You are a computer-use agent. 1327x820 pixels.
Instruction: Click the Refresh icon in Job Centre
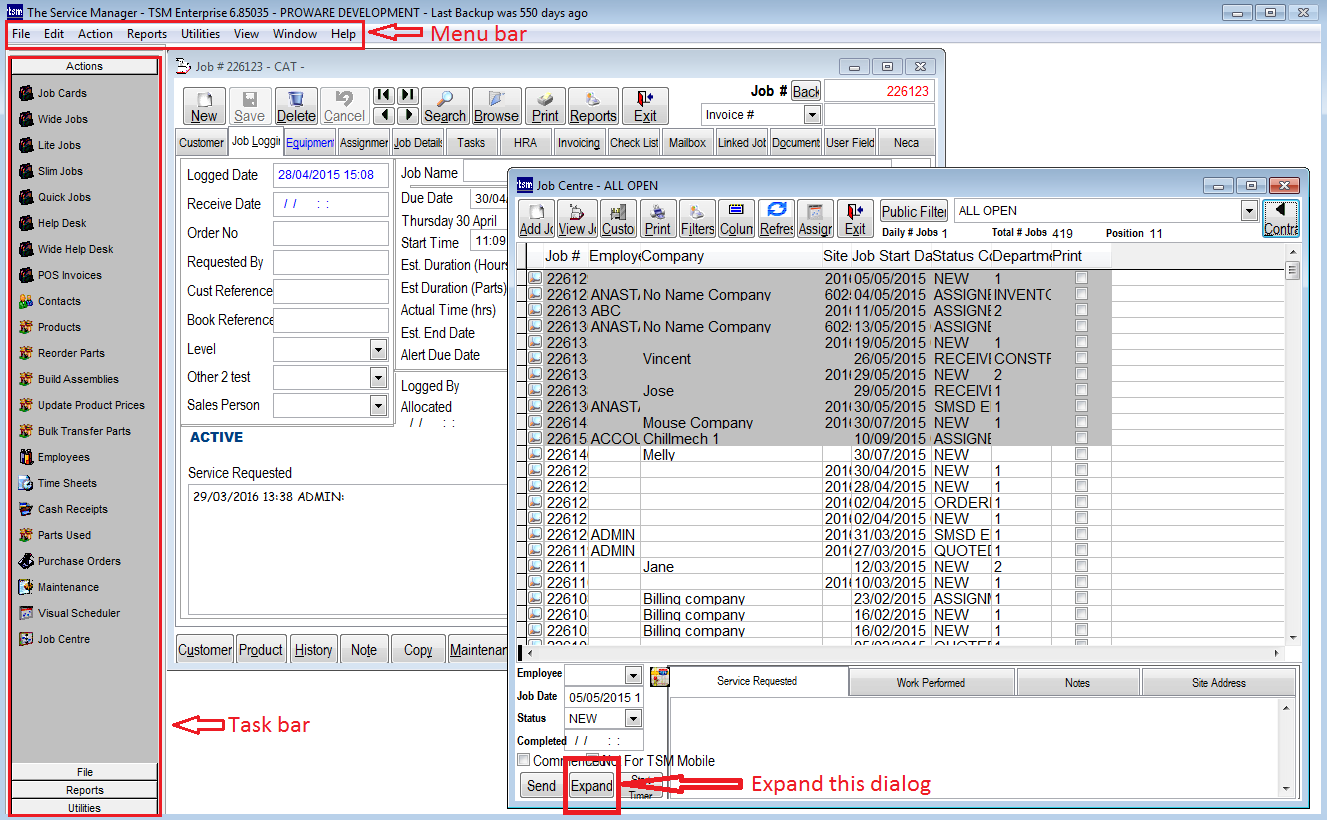point(776,218)
